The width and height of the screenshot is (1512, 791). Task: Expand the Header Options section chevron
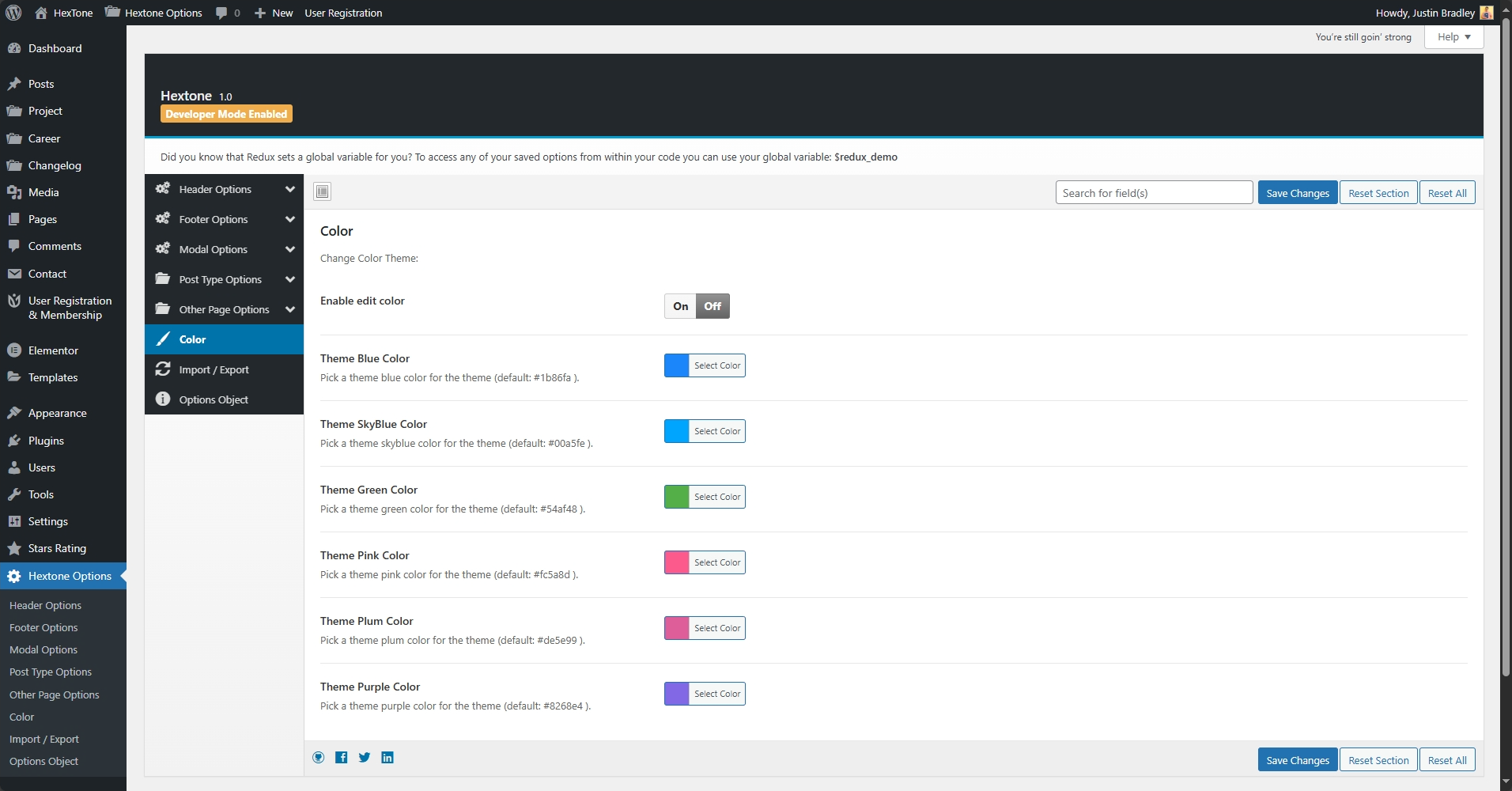[x=290, y=189]
